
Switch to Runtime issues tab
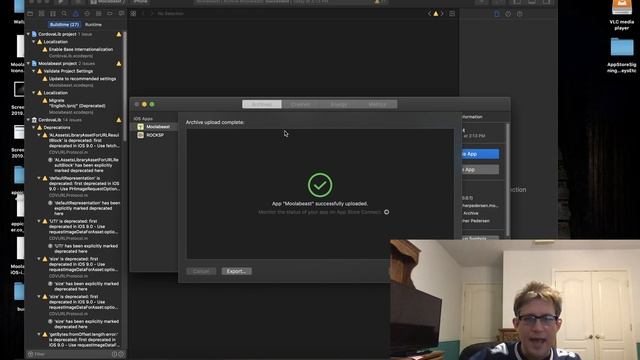point(93,24)
